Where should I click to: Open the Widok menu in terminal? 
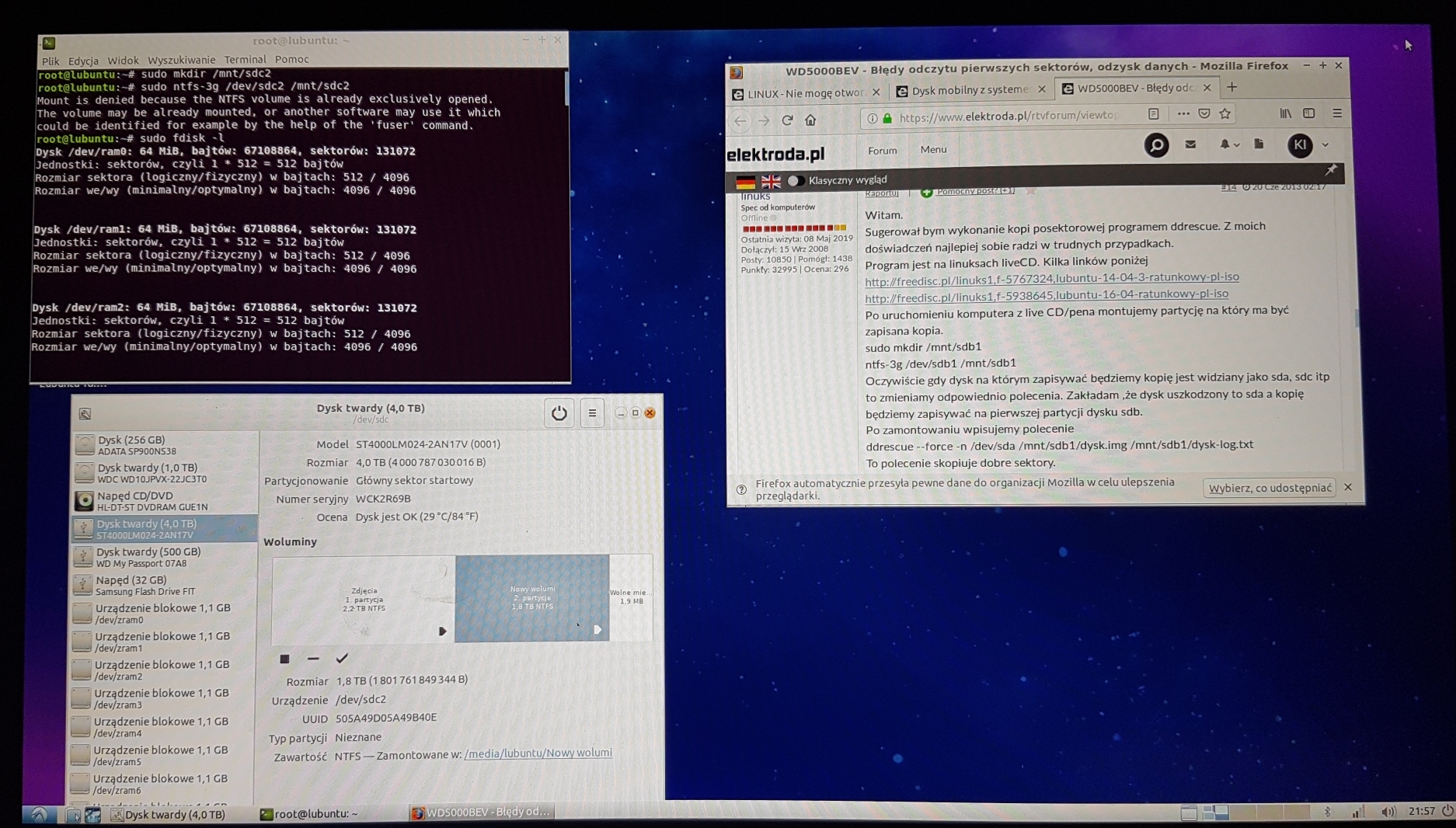(123, 61)
